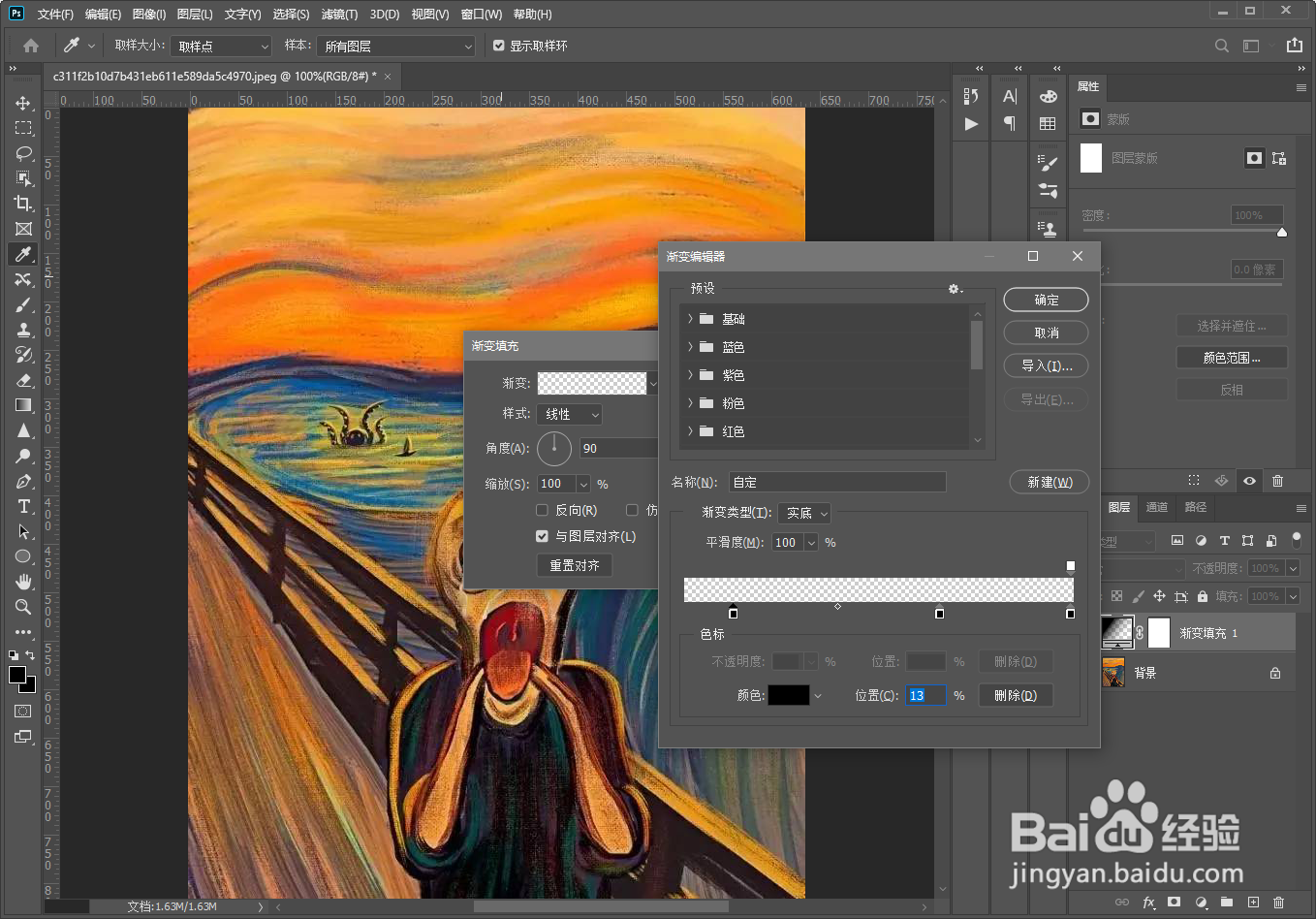Select the Move tool

(x=23, y=103)
